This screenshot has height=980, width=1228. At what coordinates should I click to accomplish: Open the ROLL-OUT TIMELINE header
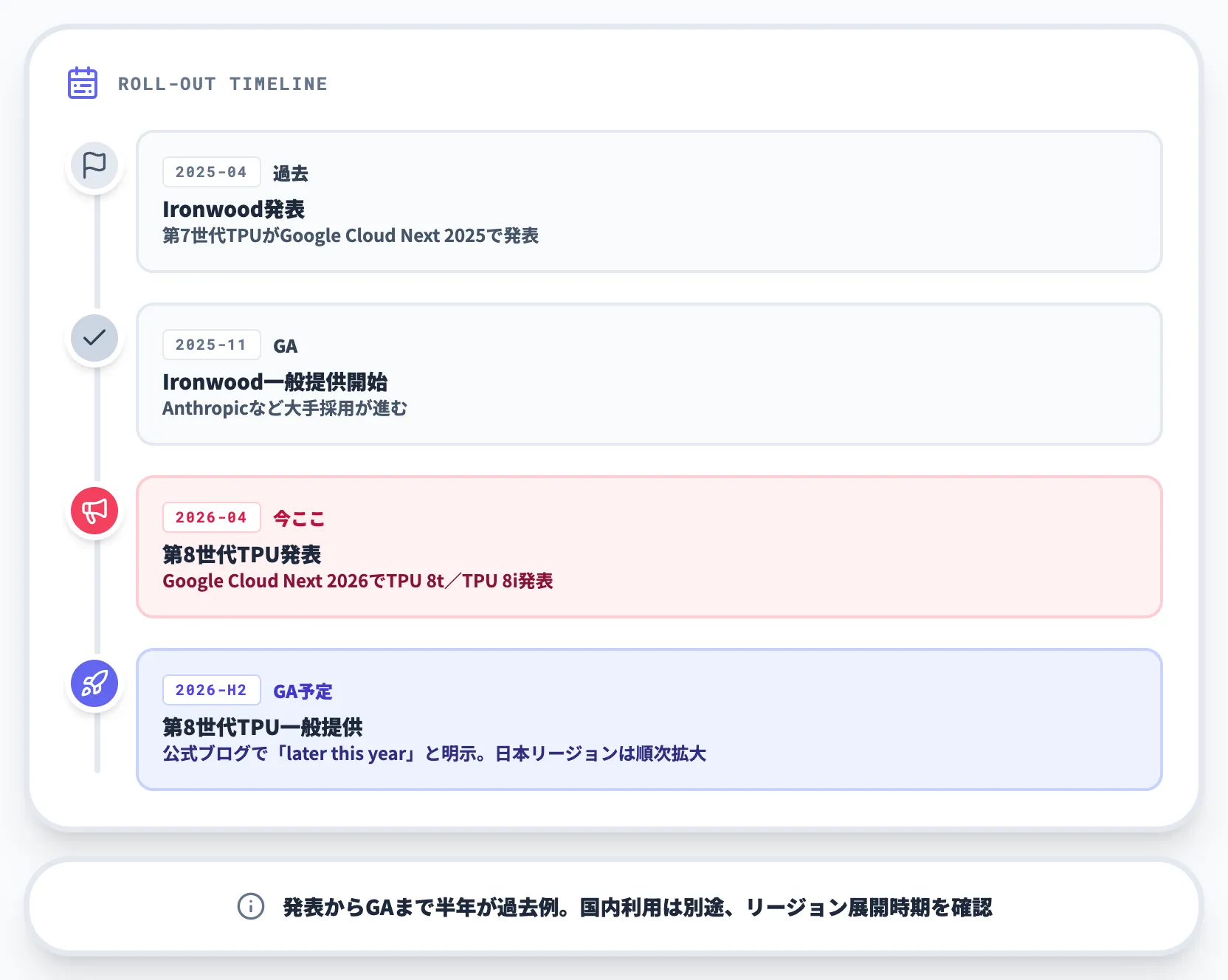(221, 83)
